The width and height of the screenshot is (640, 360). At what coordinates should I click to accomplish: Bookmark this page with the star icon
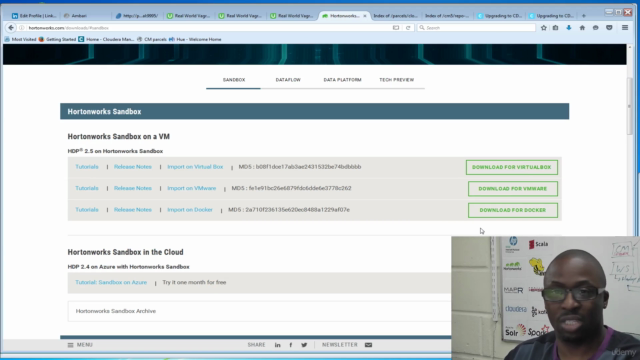click(544, 28)
